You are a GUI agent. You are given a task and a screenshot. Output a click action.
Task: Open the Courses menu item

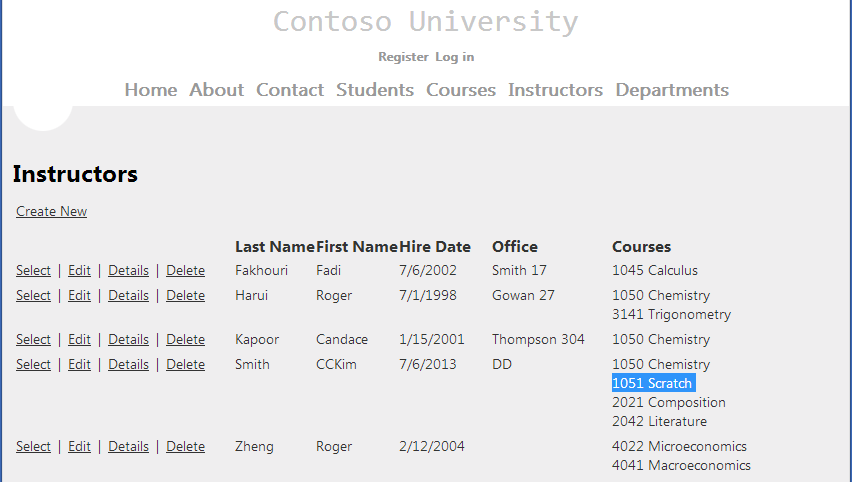coord(461,90)
